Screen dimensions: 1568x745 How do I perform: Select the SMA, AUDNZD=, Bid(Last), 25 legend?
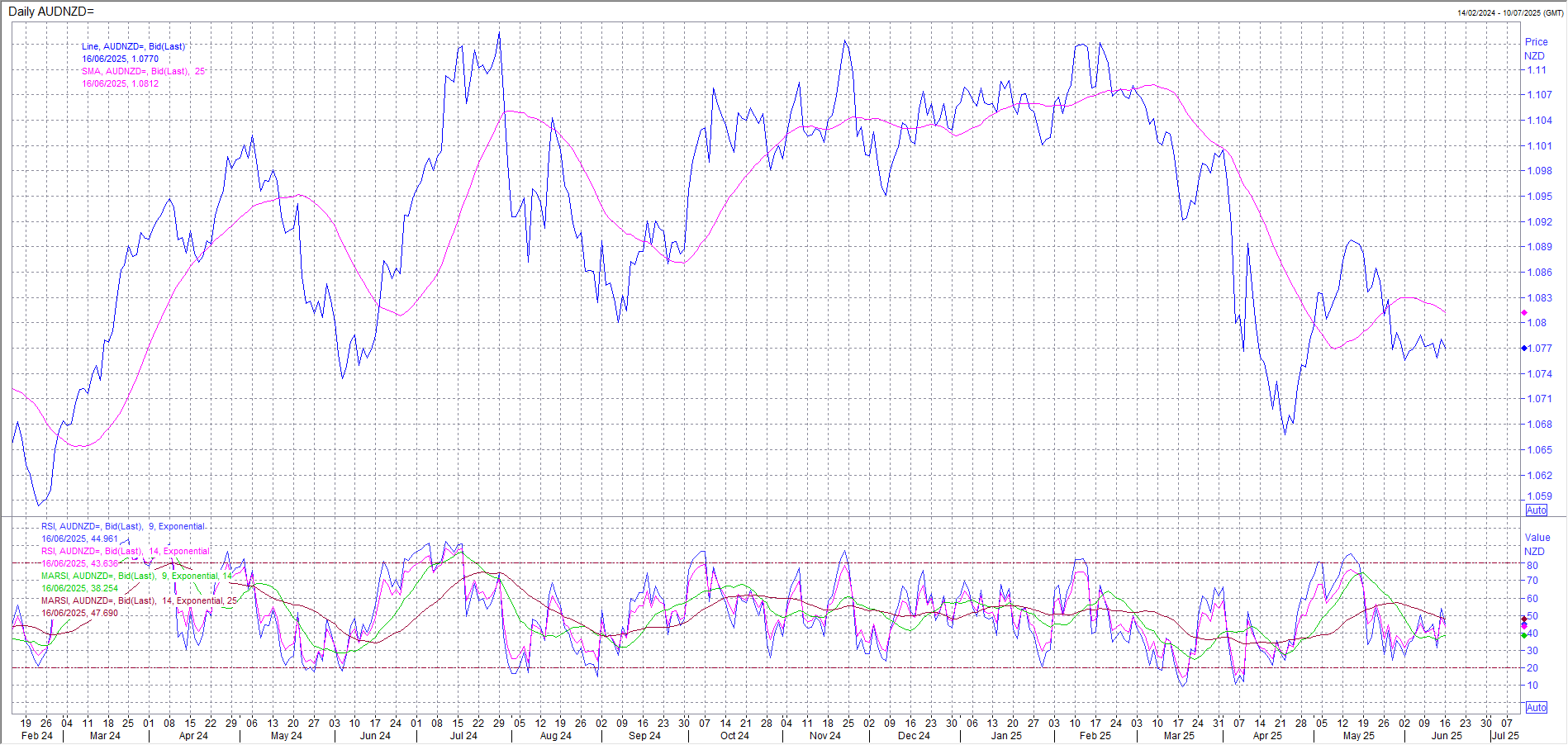(143, 71)
